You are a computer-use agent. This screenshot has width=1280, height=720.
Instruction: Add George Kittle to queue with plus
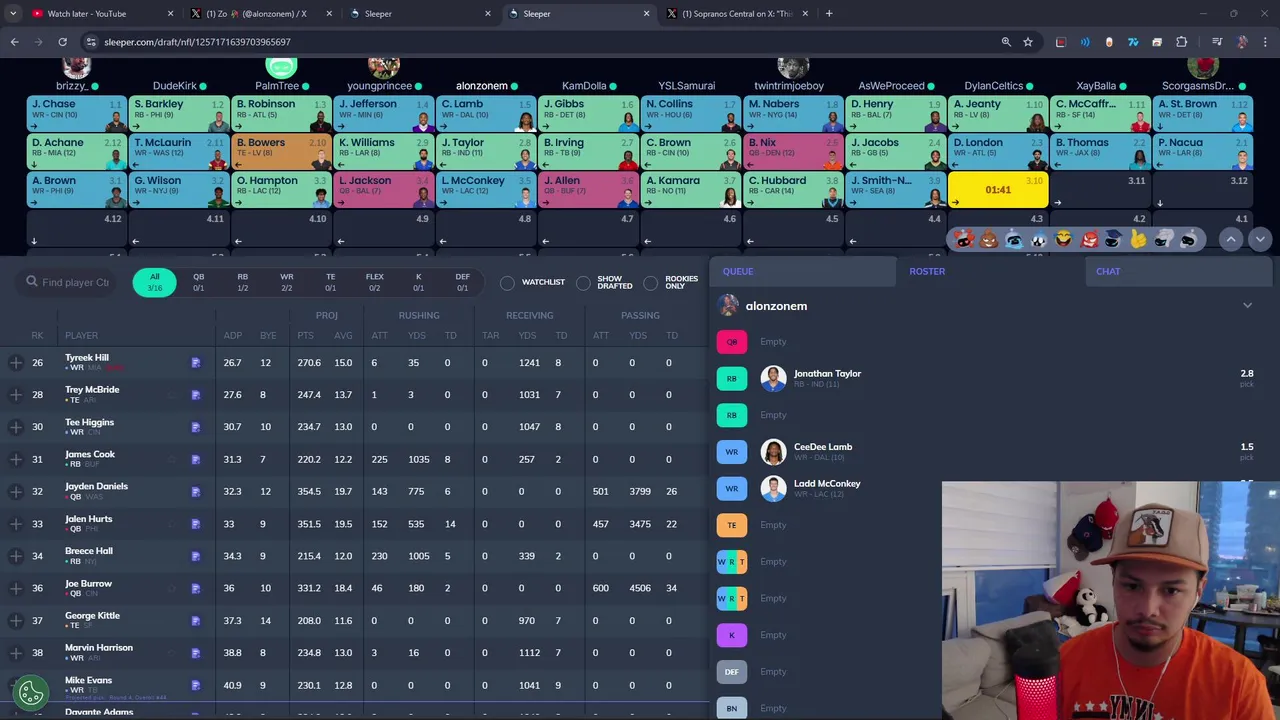tap(15, 621)
